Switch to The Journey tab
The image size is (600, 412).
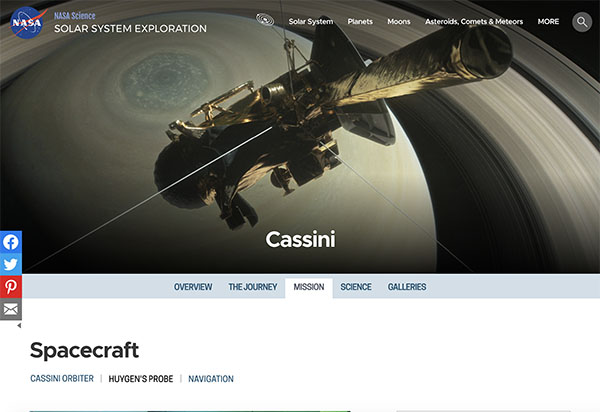[249, 287]
